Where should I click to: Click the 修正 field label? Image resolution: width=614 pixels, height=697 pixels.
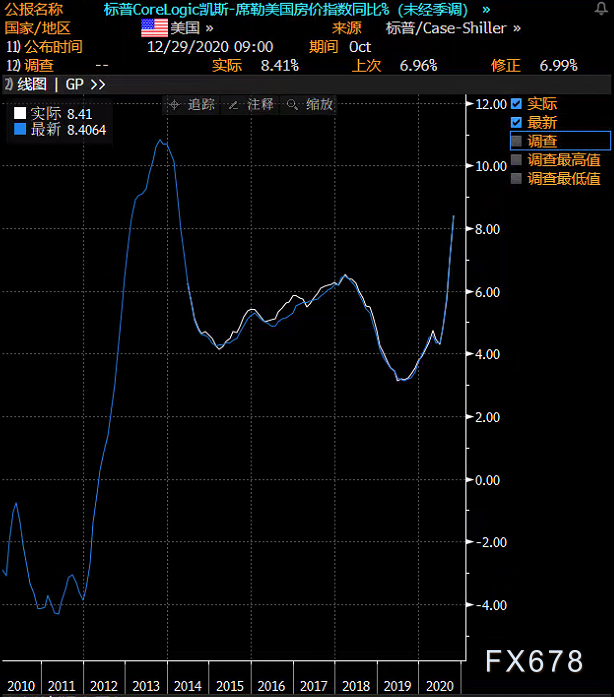506,66
